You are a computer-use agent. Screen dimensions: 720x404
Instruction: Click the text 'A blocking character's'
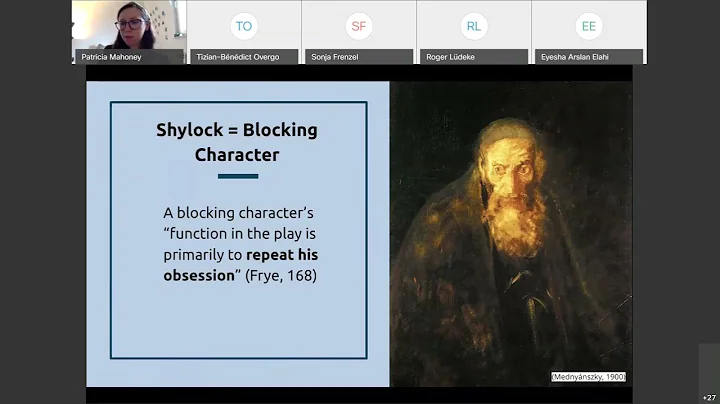[x=238, y=213]
